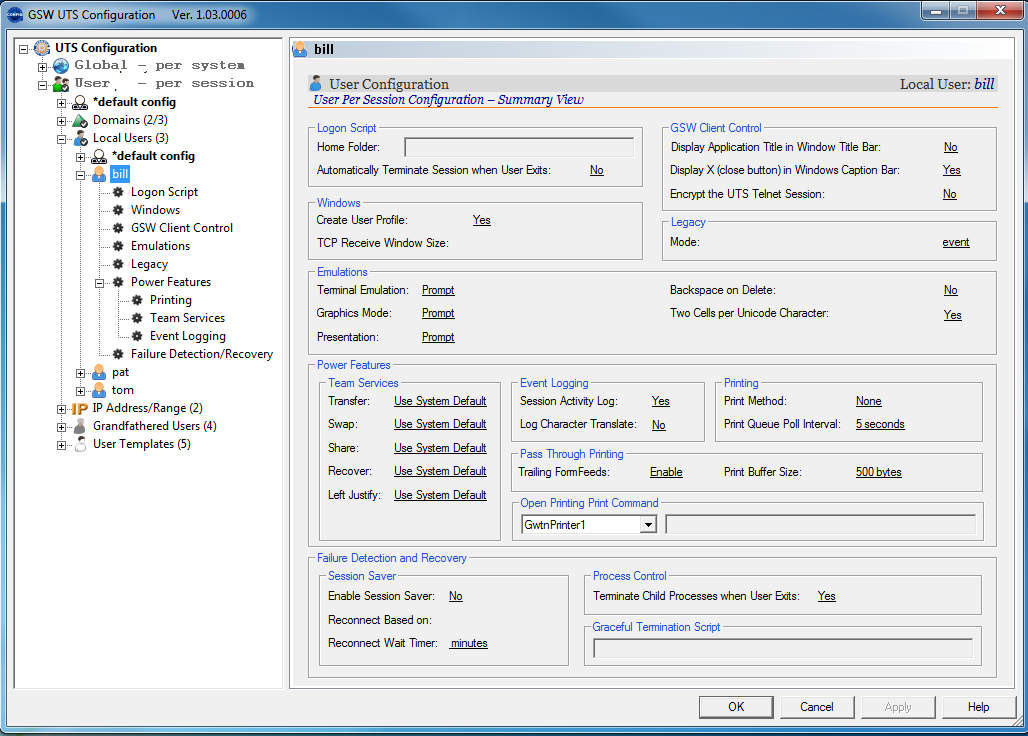Viewport: 1028px width, 736px height.
Task: Click the default config icon under User
Action: pos(80,102)
